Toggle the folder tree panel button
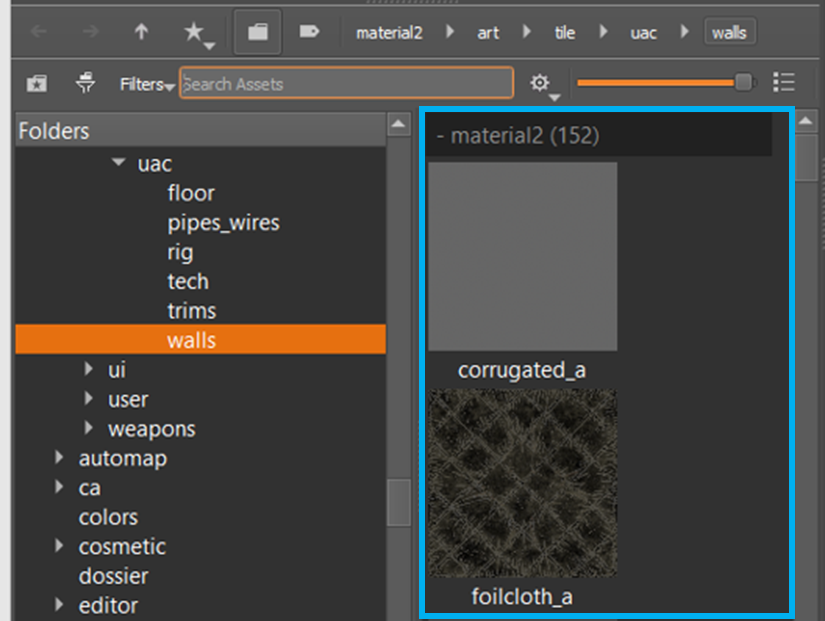Viewport: 825px width, 621px height. pyautogui.click(x=258, y=32)
